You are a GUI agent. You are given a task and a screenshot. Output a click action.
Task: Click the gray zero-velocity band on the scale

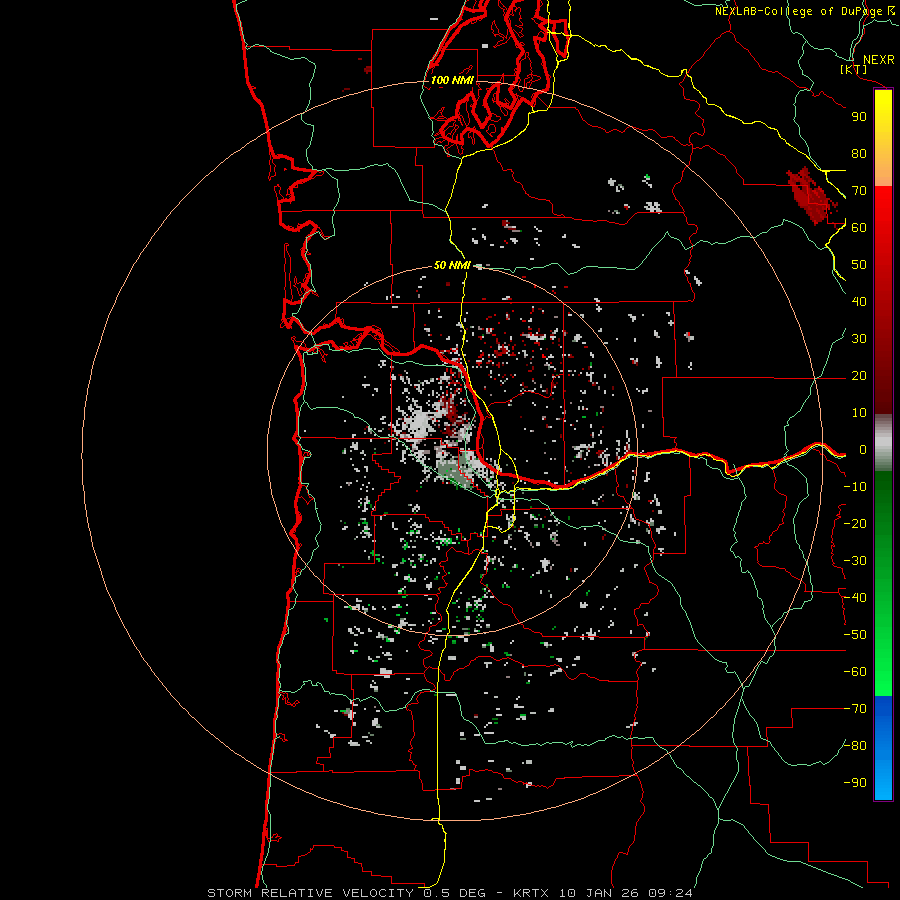(883, 442)
